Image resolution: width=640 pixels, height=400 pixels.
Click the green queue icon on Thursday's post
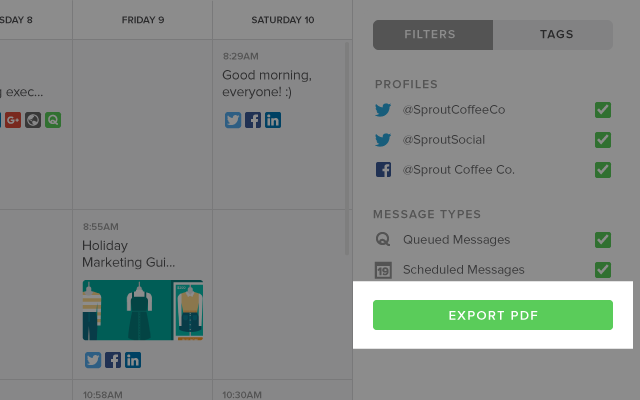point(53,120)
